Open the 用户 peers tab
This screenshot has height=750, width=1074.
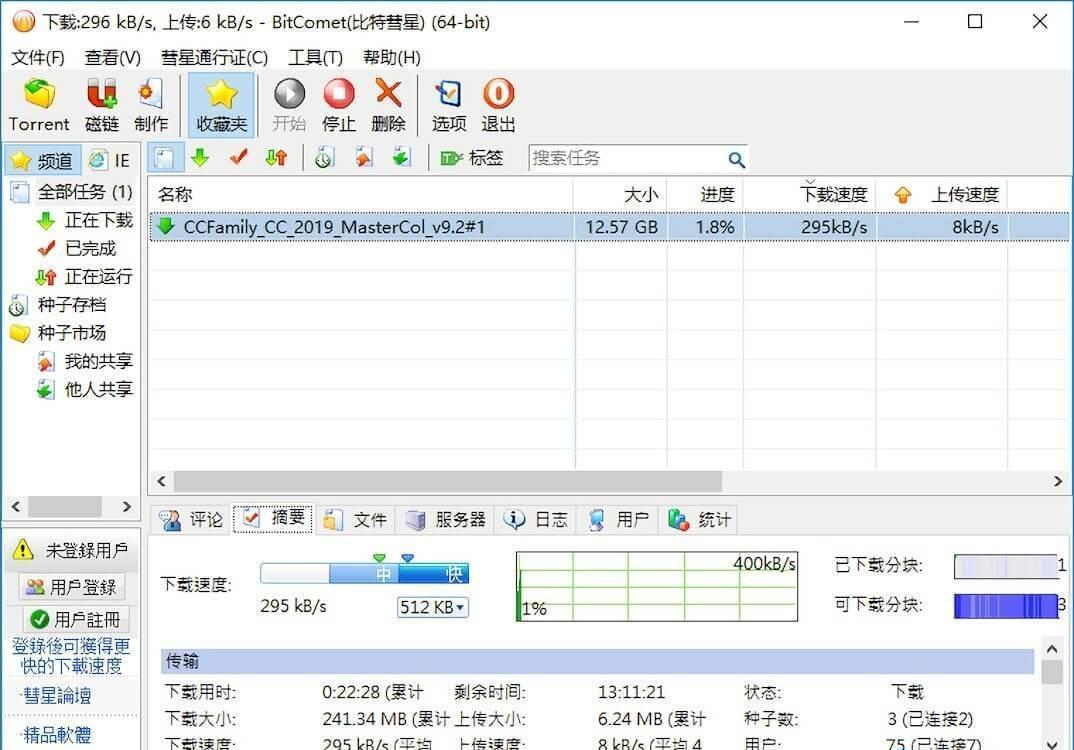(618, 520)
